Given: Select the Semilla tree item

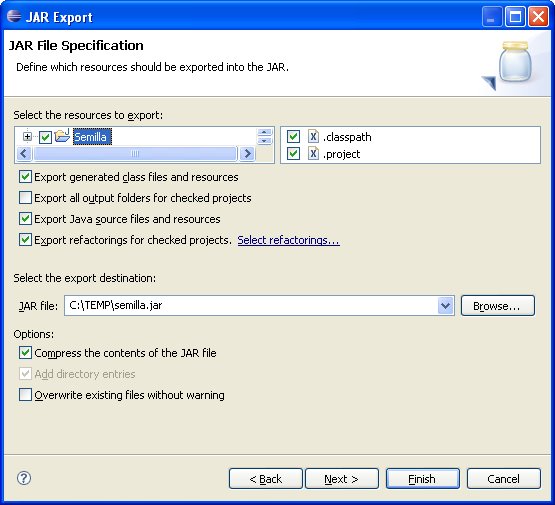Looking at the screenshot, I should (x=92, y=137).
